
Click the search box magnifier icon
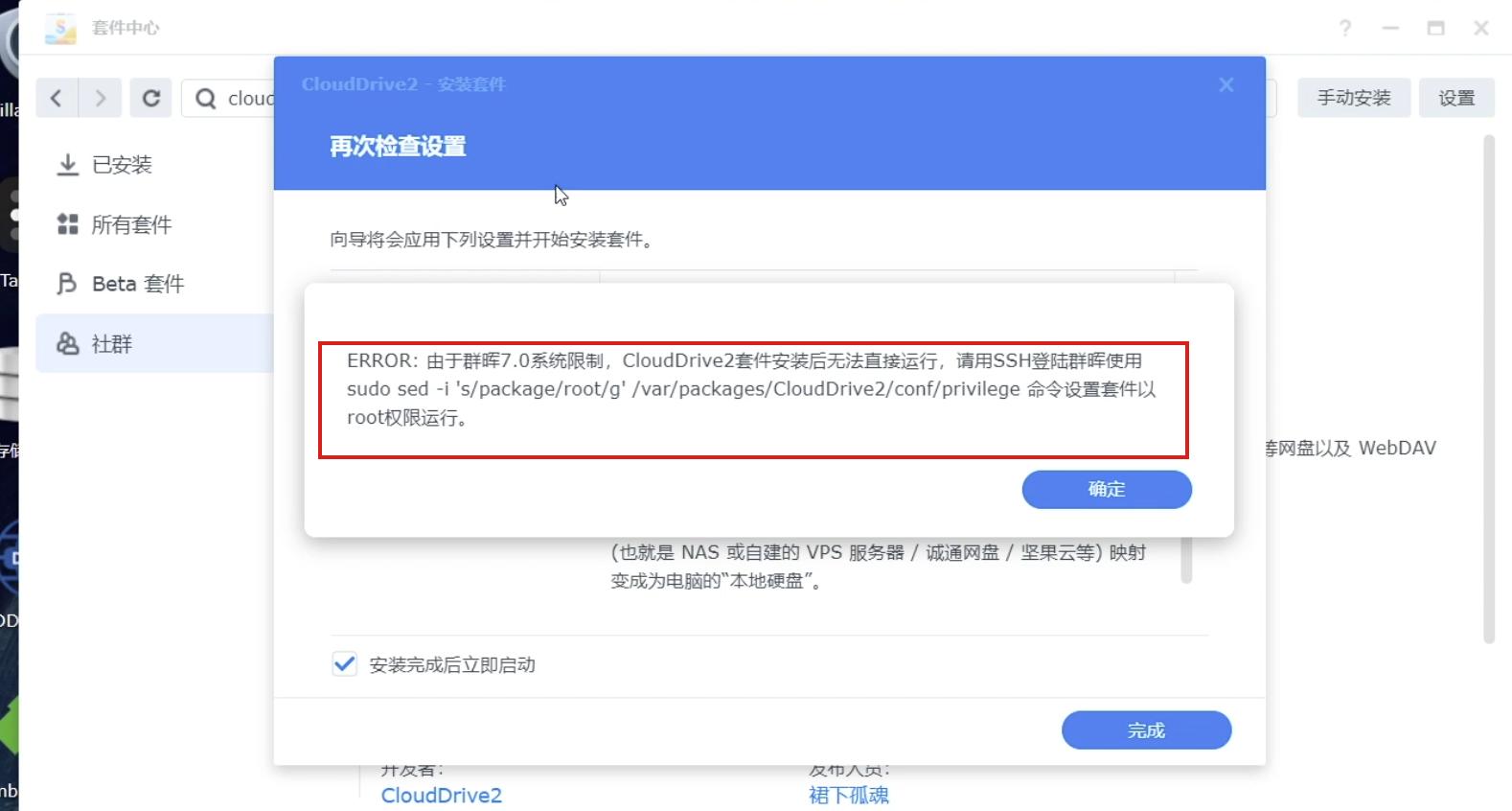pos(205,99)
